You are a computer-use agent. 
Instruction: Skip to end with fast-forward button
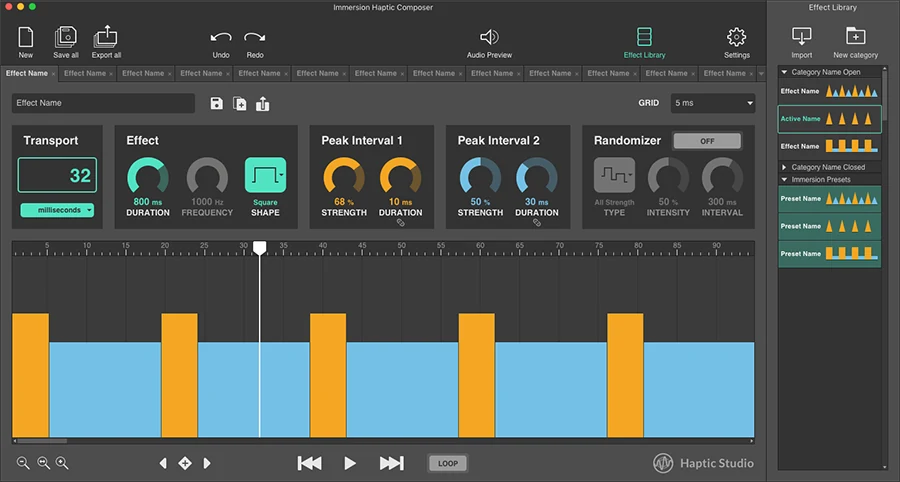[391, 463]
